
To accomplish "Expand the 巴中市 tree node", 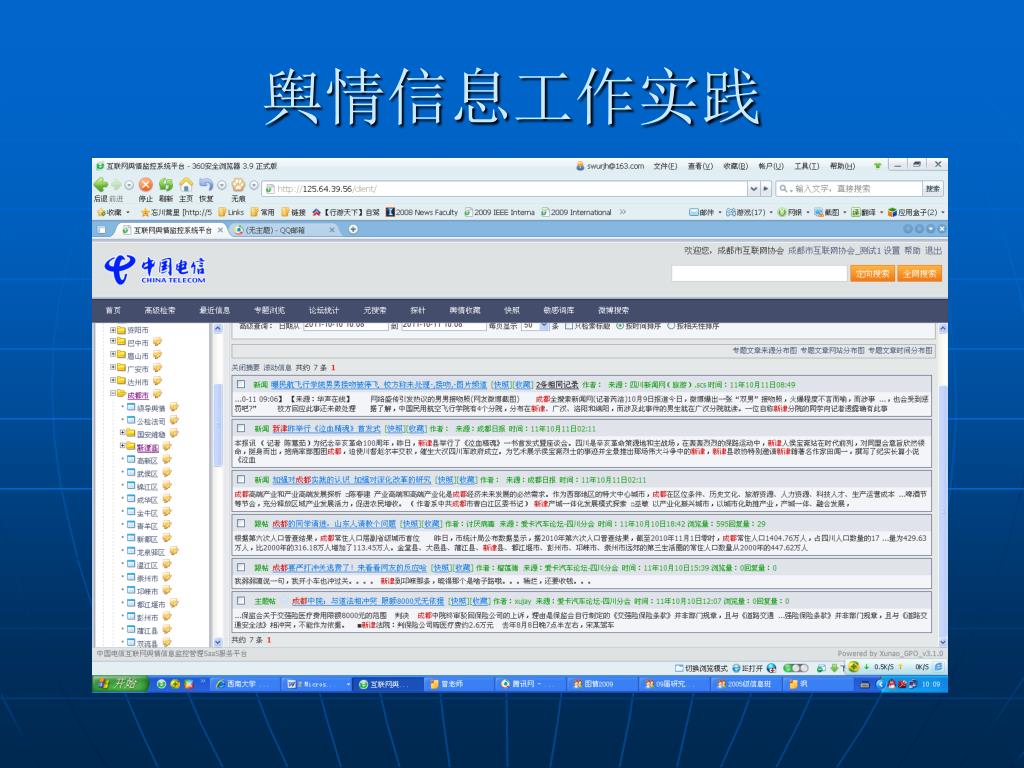I will (113, 341).
